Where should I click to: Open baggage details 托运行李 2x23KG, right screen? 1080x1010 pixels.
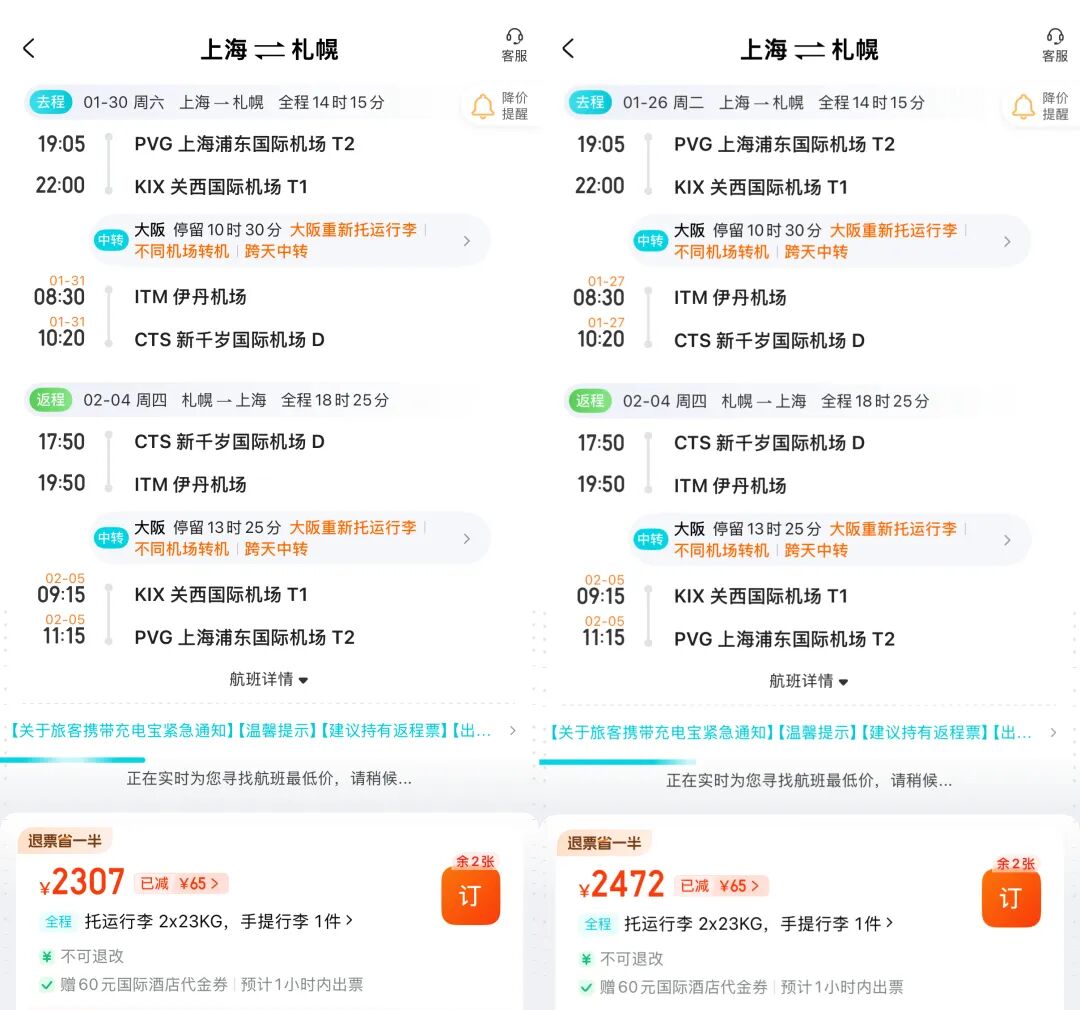tap(758, 923)
